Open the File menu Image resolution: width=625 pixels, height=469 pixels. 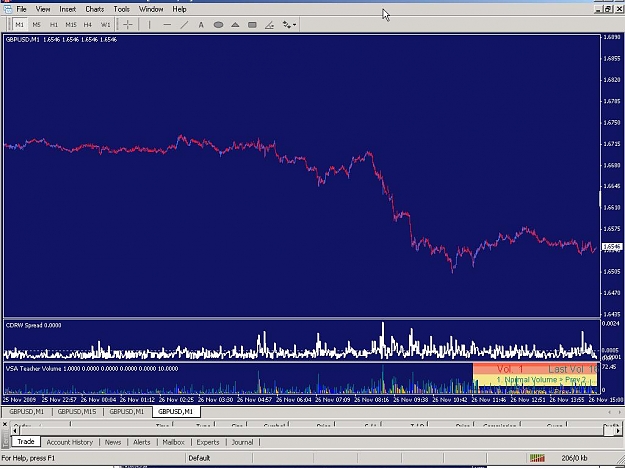21,9
